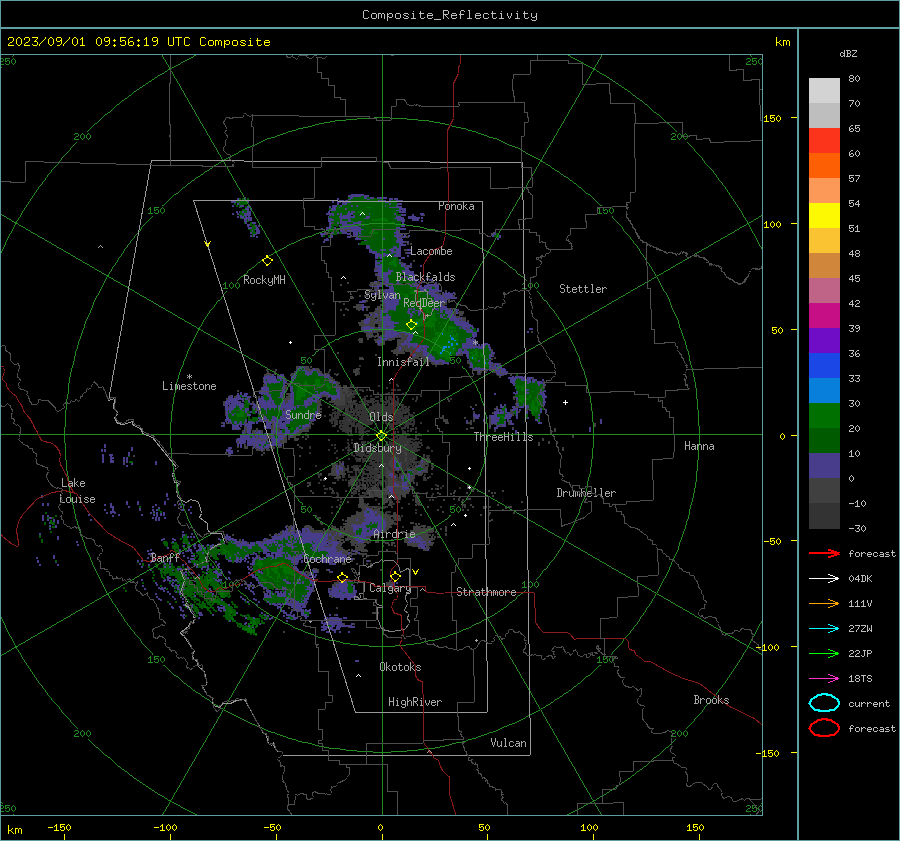The image size is (900, 841).
Task: Click the Stettler label
Action: click(583, 289)
